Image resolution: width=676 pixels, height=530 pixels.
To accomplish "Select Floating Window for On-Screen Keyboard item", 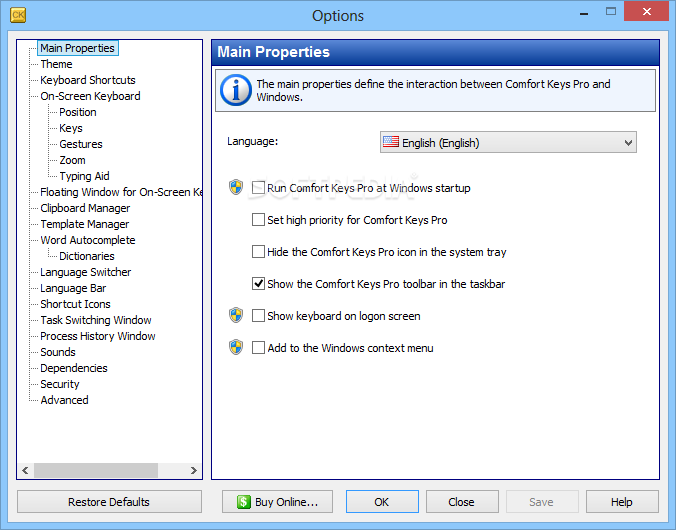I will (121, 191).
